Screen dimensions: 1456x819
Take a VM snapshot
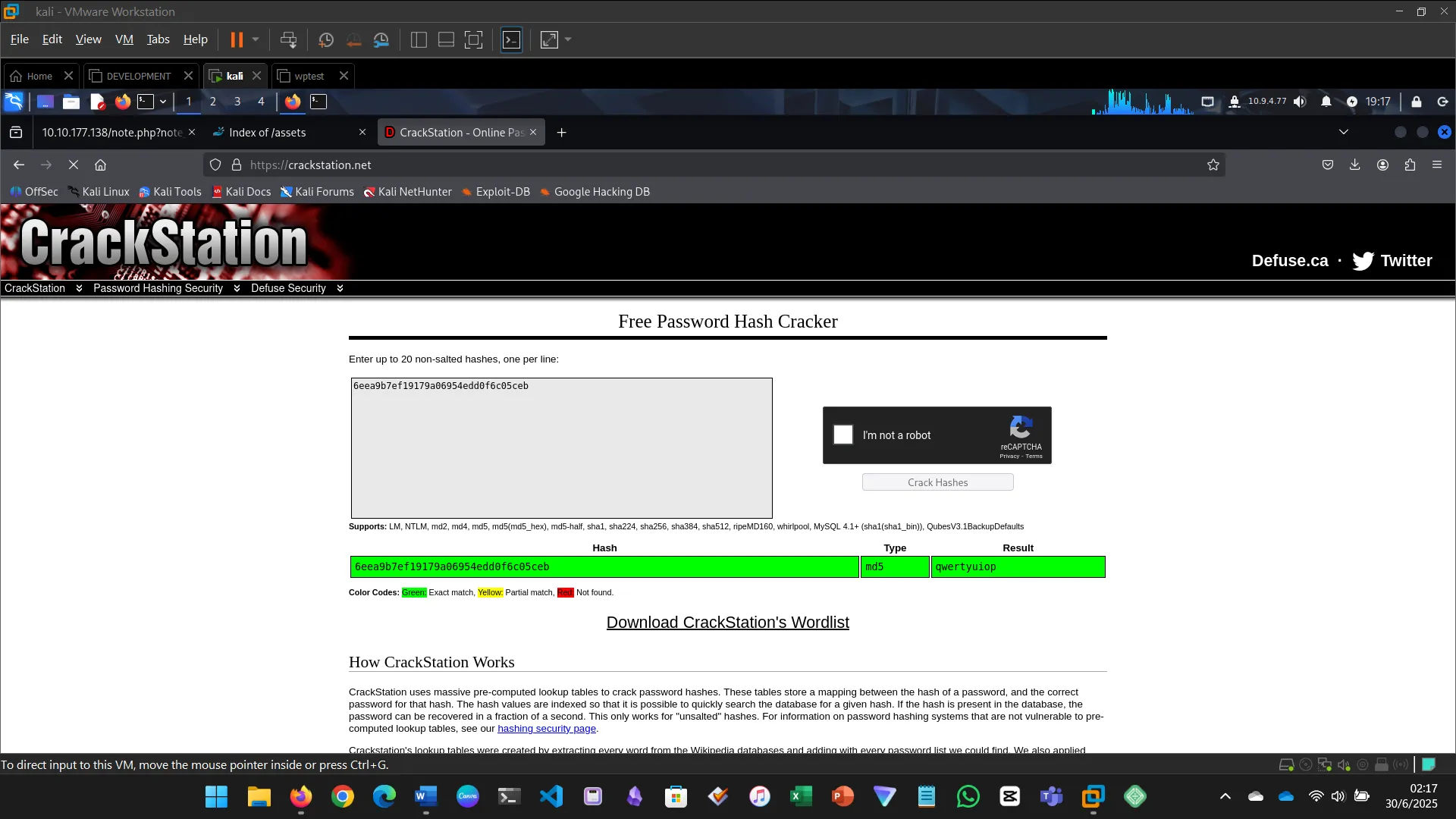pos(326,40)
